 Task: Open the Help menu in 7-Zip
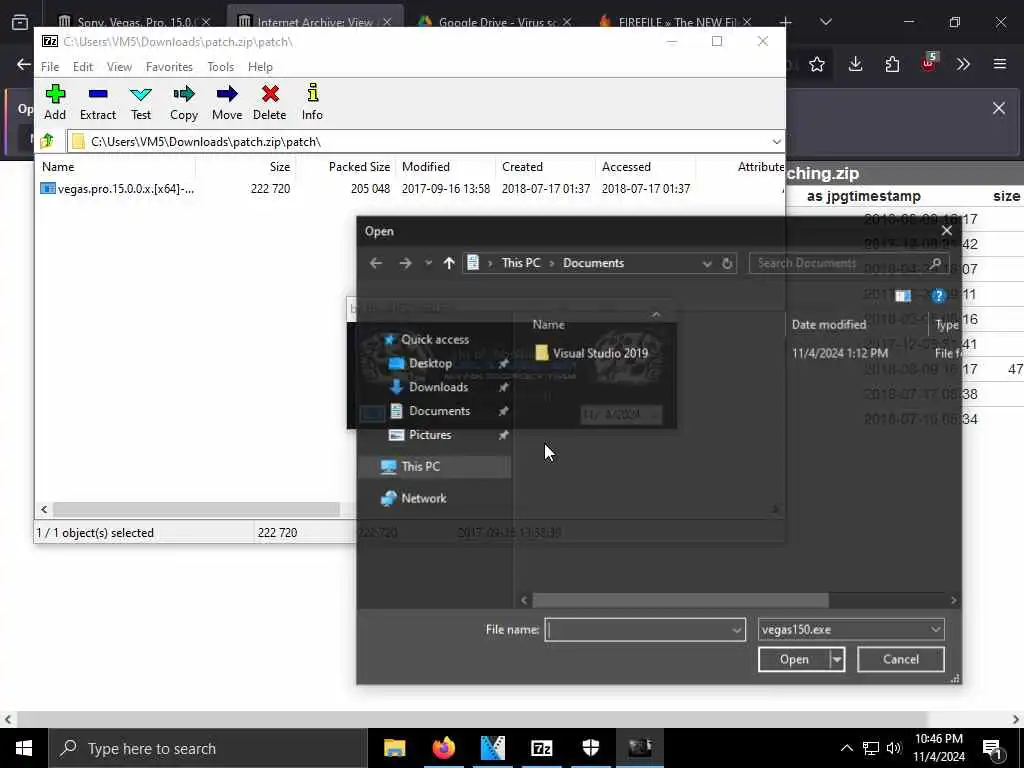[260, 67]
